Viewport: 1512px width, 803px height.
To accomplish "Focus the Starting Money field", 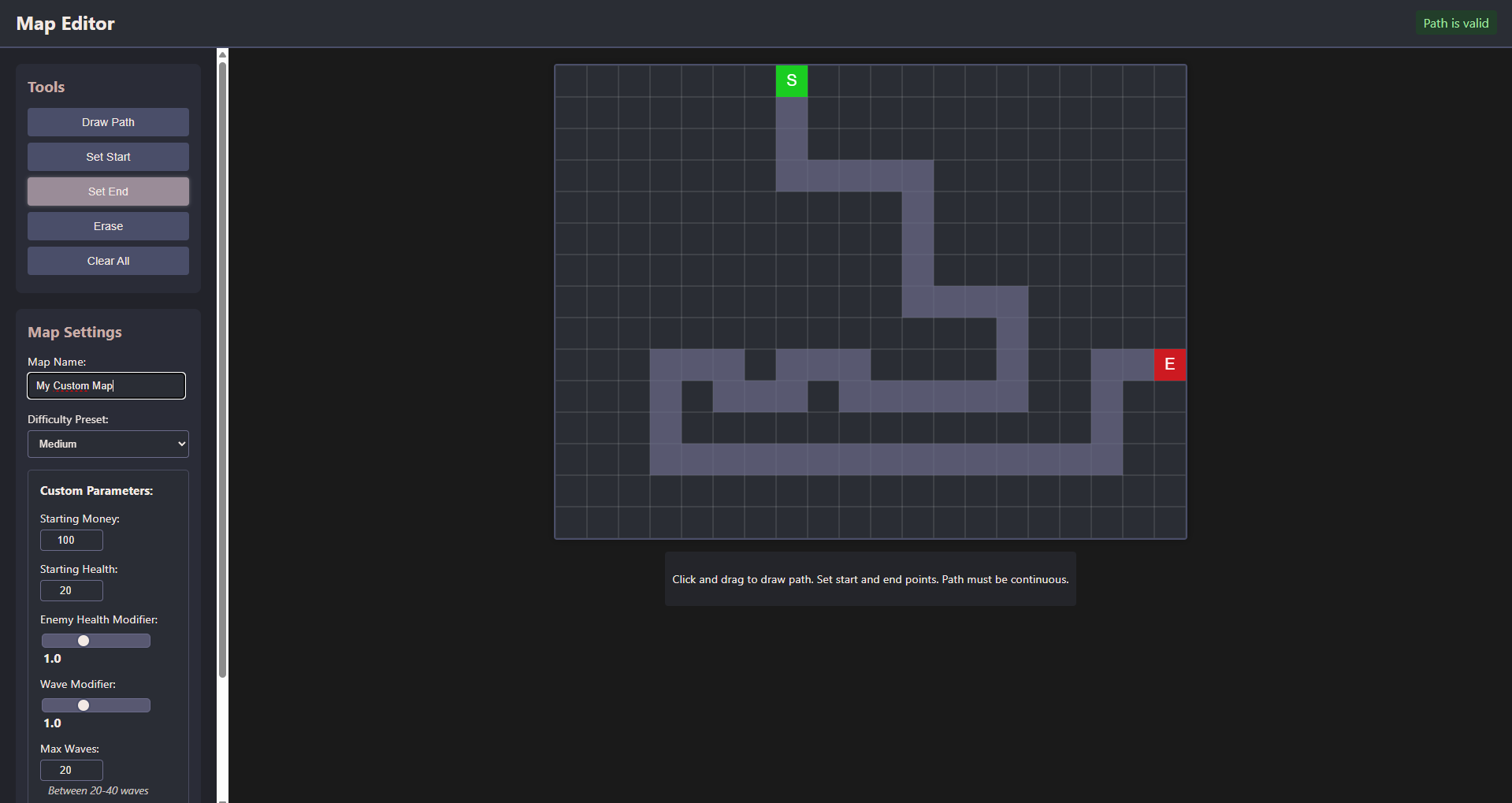I will coord(72,540).
